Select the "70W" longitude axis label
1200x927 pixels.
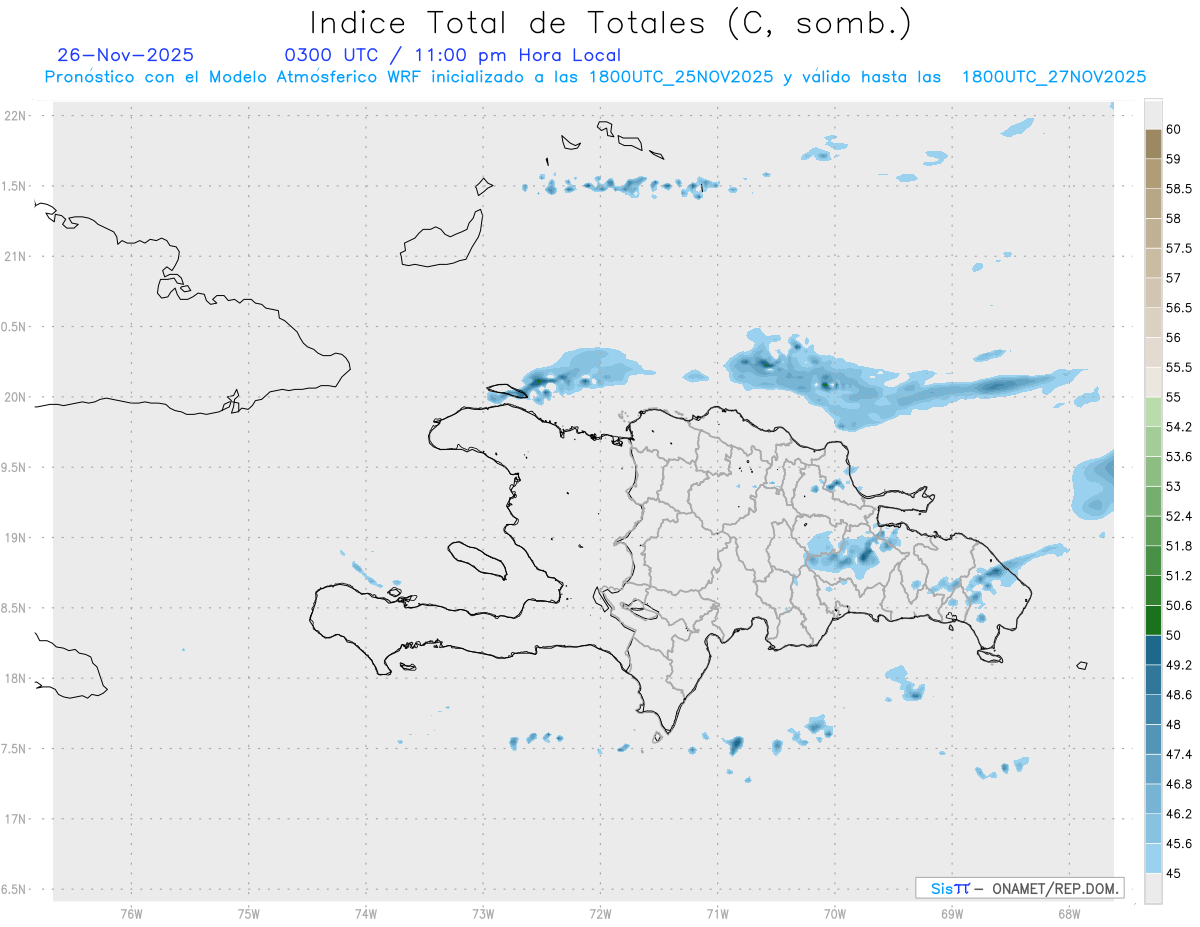835,913
